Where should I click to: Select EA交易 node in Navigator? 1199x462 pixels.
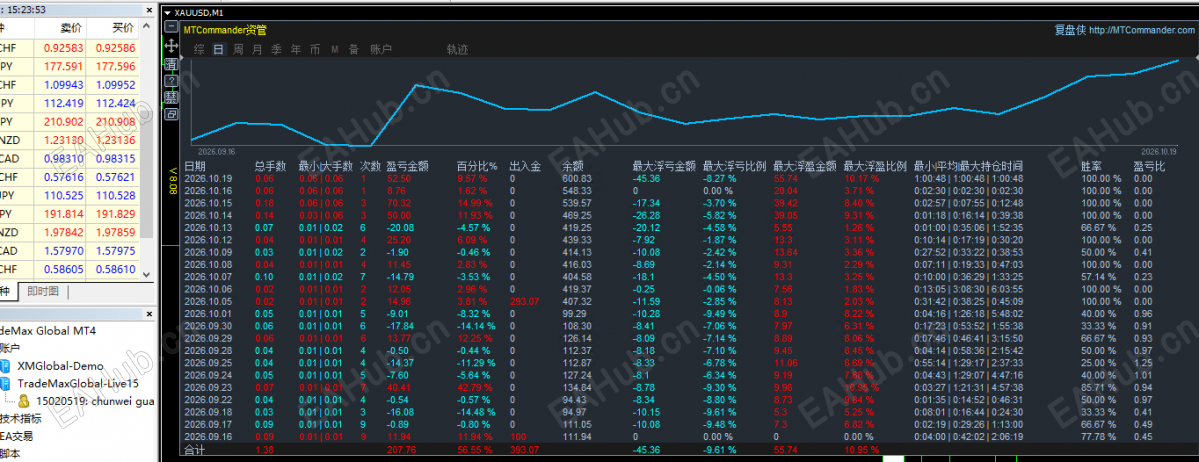pos(16,436)
